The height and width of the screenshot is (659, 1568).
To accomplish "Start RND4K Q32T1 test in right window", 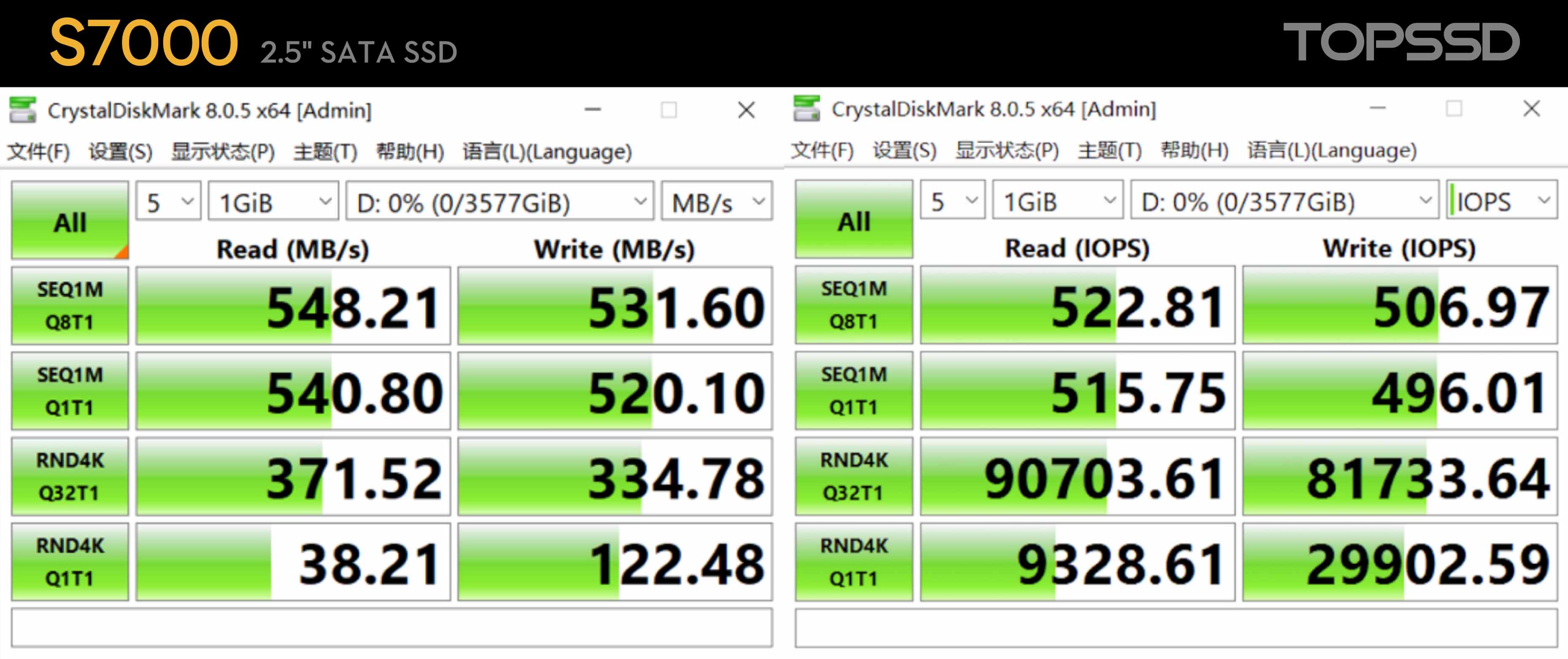I will point(854,476).
